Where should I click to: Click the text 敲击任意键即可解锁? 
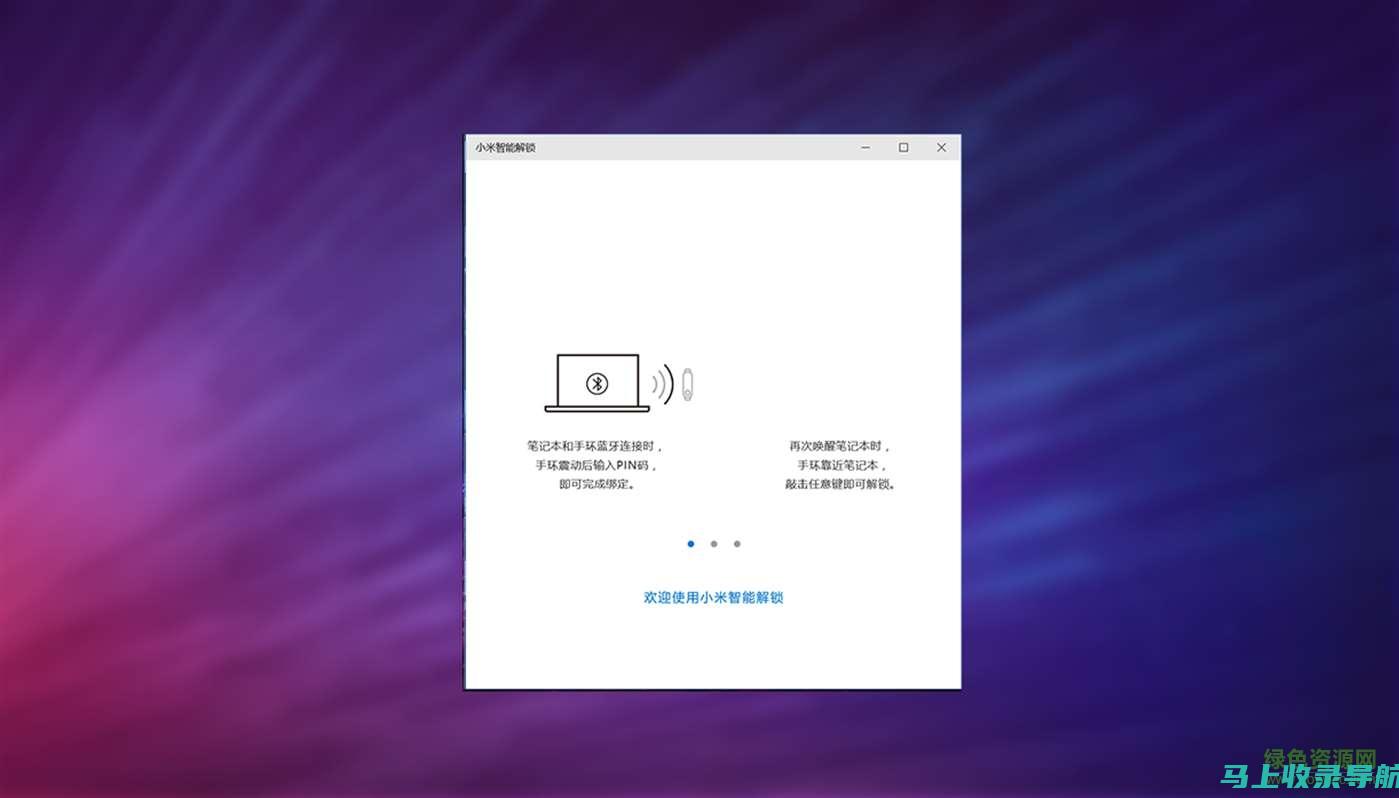click(841, 484)
